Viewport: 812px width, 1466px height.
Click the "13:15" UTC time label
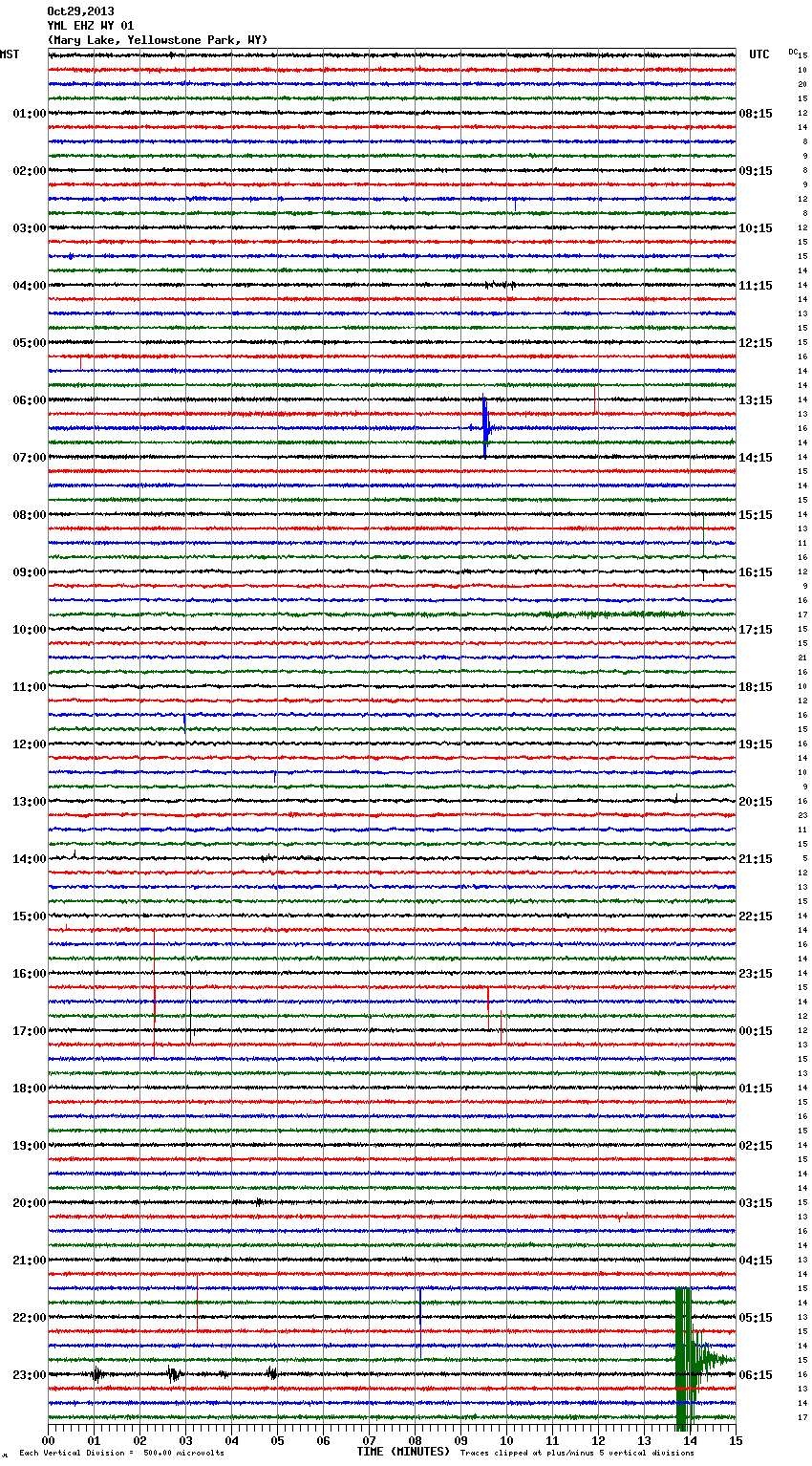[x=756, y=400]
